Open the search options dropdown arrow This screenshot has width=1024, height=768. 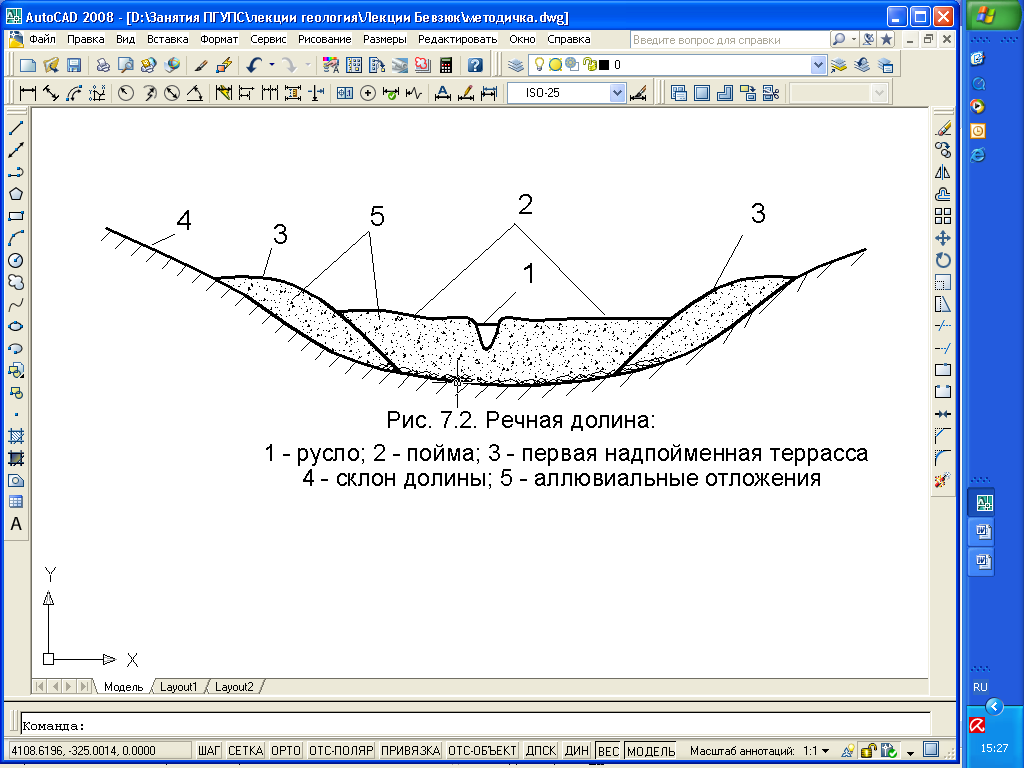tap(854, 39)
